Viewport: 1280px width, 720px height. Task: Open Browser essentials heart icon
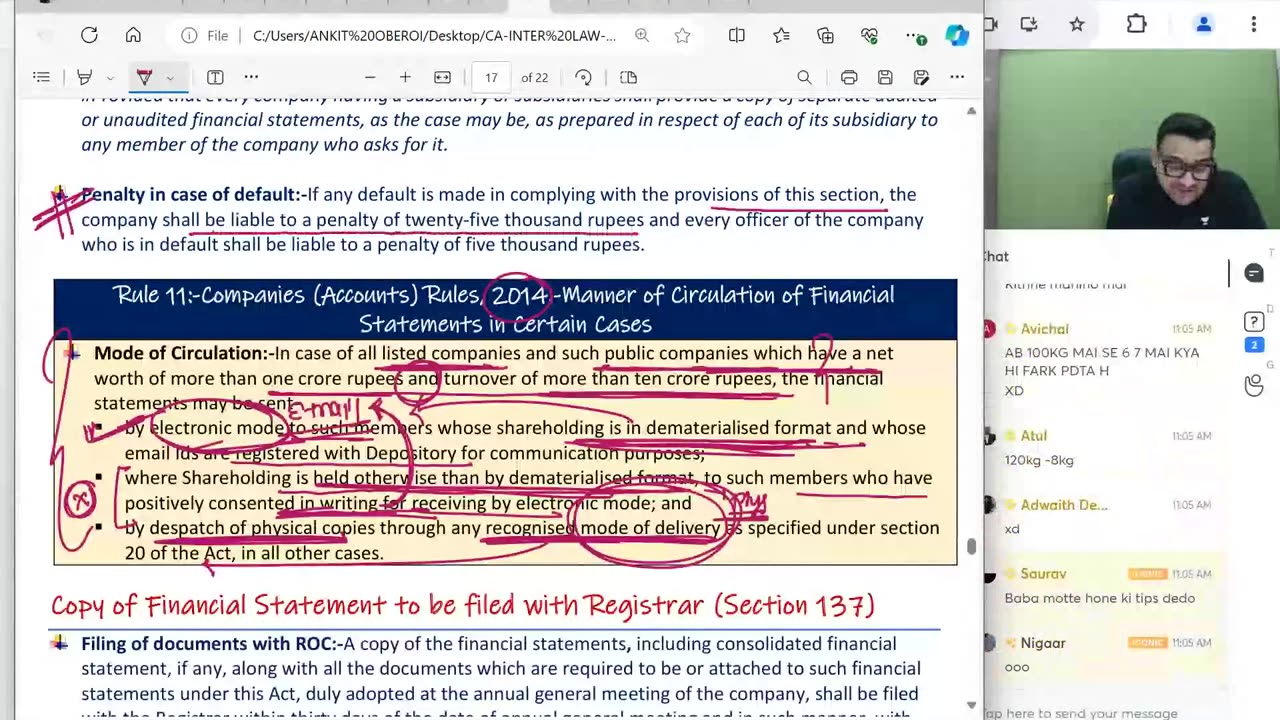pos(869,36)
